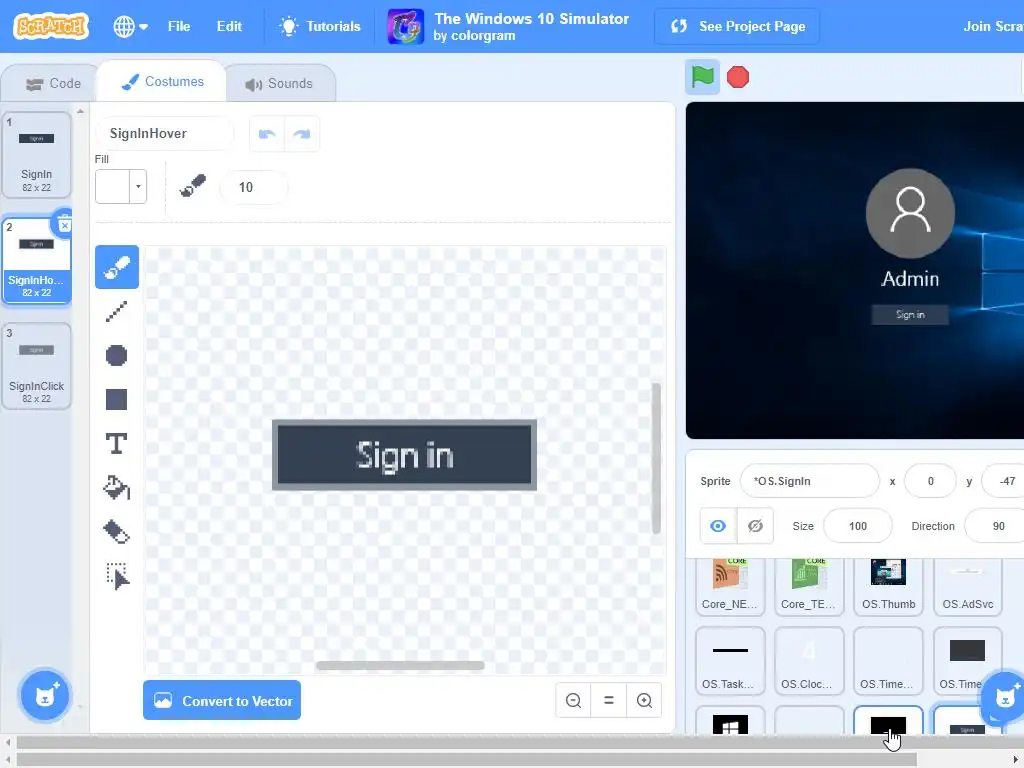Select the OS.Thumb sprite
Screen dimensions: 1024x768
pyautogui.click(x=888, y=586)
